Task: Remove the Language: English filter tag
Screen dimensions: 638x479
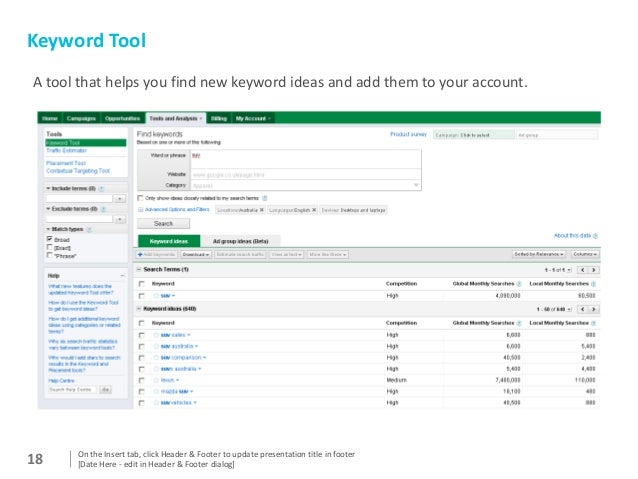Action: [x=313, y=210]
